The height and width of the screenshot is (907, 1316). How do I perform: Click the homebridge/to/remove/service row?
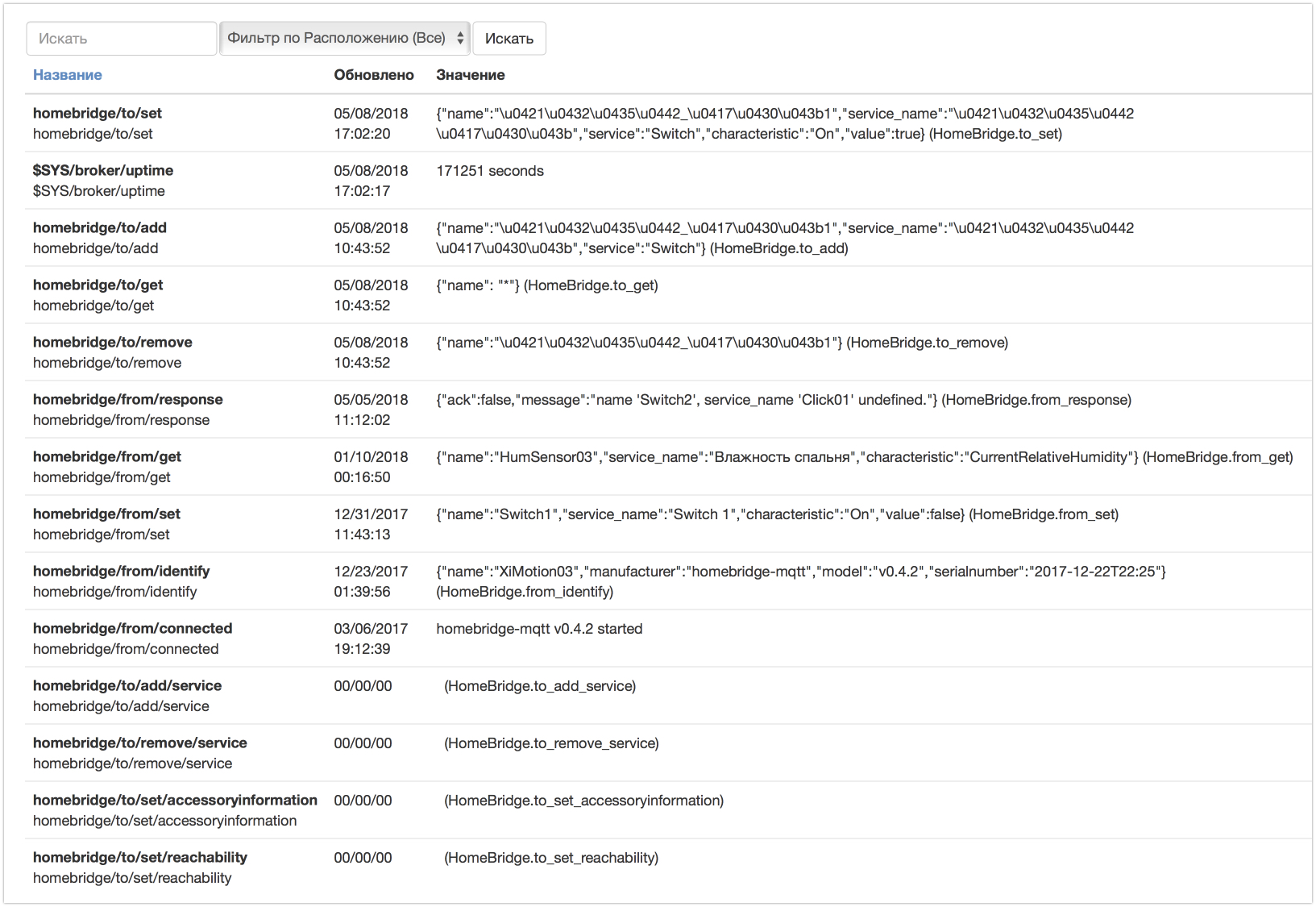point(139,743)
